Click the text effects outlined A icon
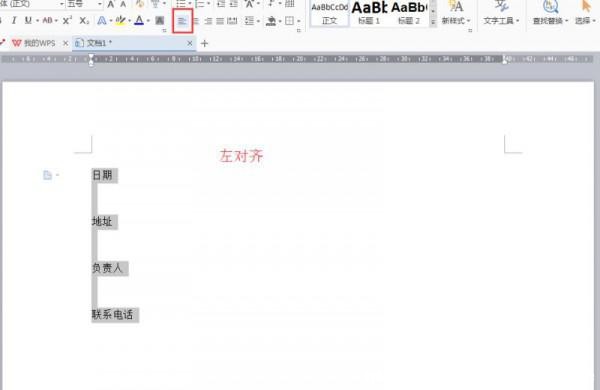This screenshot has width=600, height=390. pyautogui.click(x=102, y=20)
